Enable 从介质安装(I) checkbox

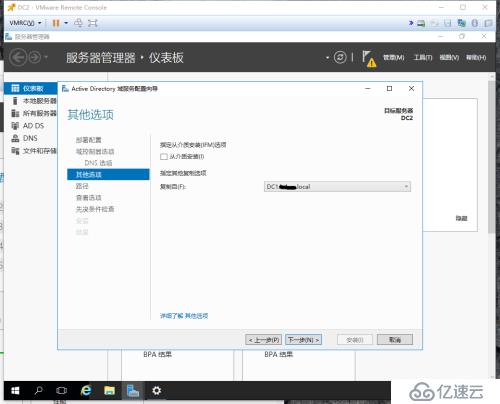click(164, 156)
